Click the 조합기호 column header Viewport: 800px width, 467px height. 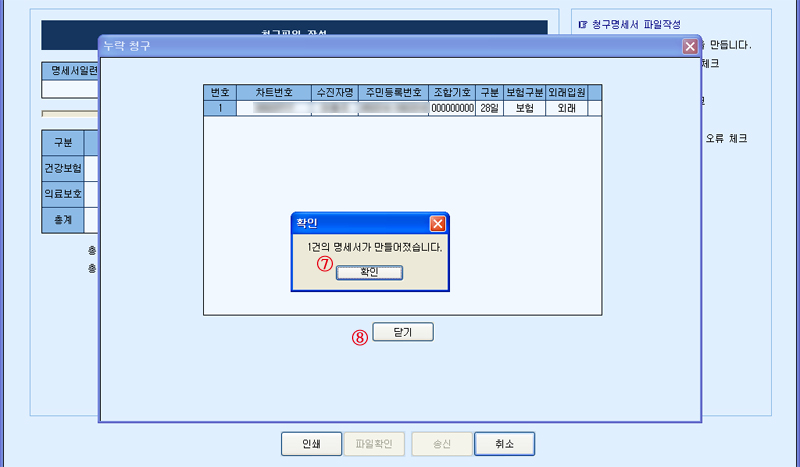click(x=452, y=92)
